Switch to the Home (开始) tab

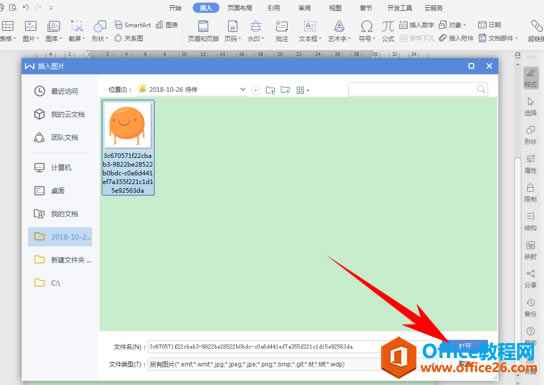click(175, 8)
